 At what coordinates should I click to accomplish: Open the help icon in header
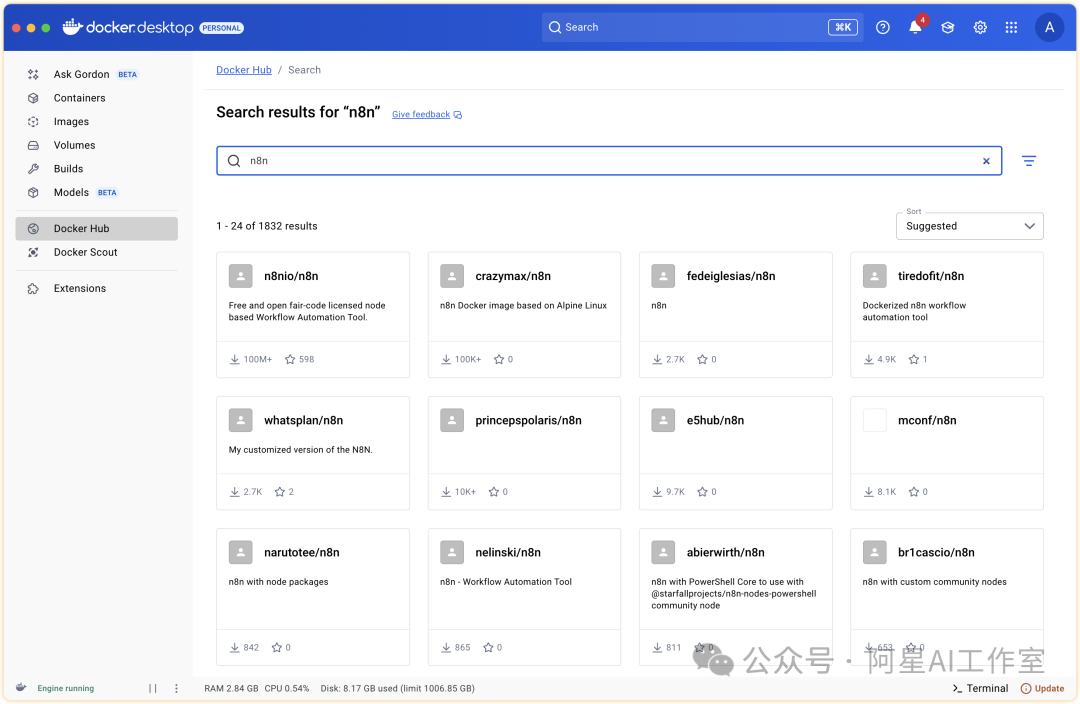pyautogui.click(x=882, y=28)
